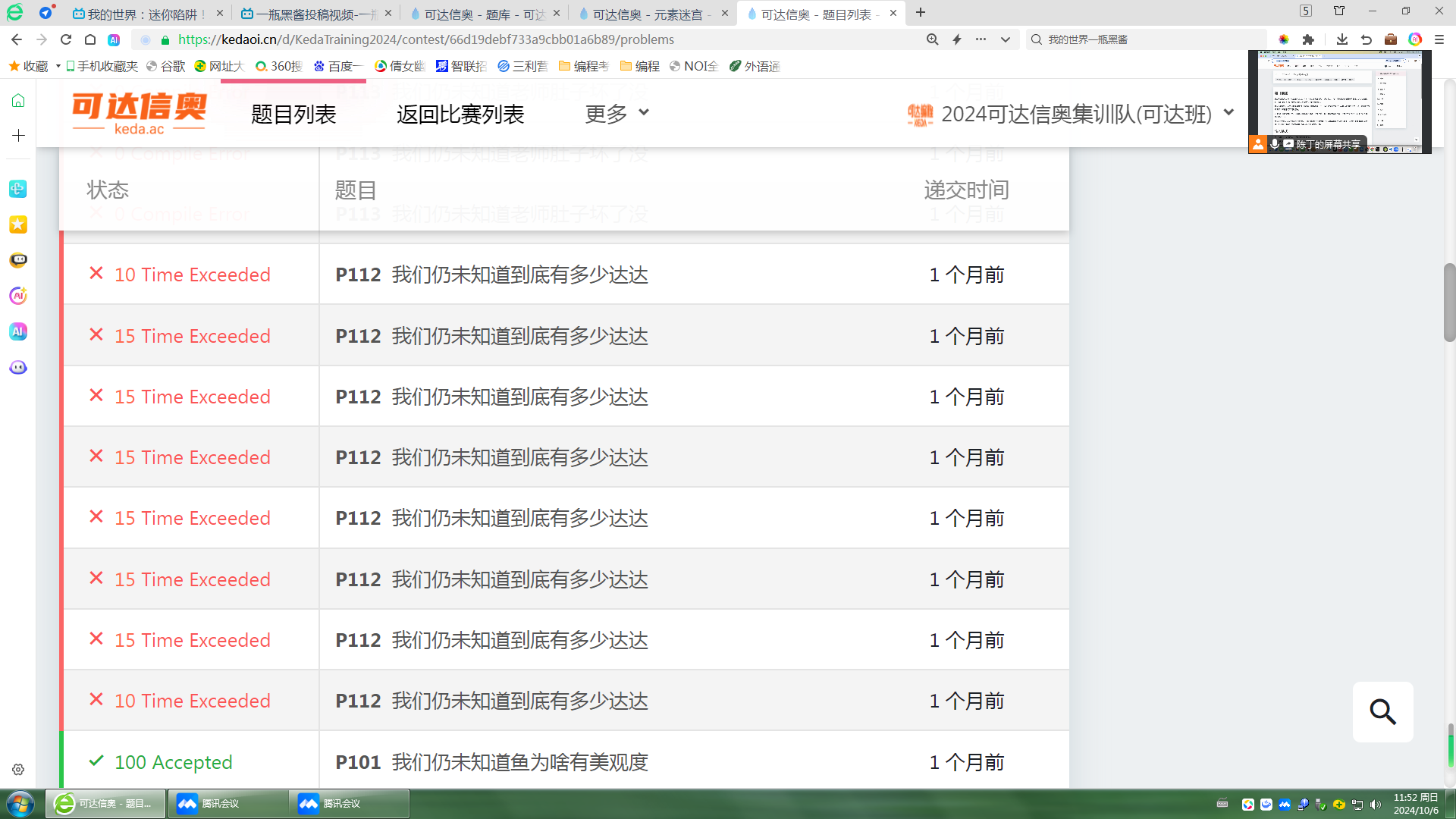Viewport: 1456px width, 819px height.
Task: Open the 题目列表 navigation item
Action: coord(293,114)
